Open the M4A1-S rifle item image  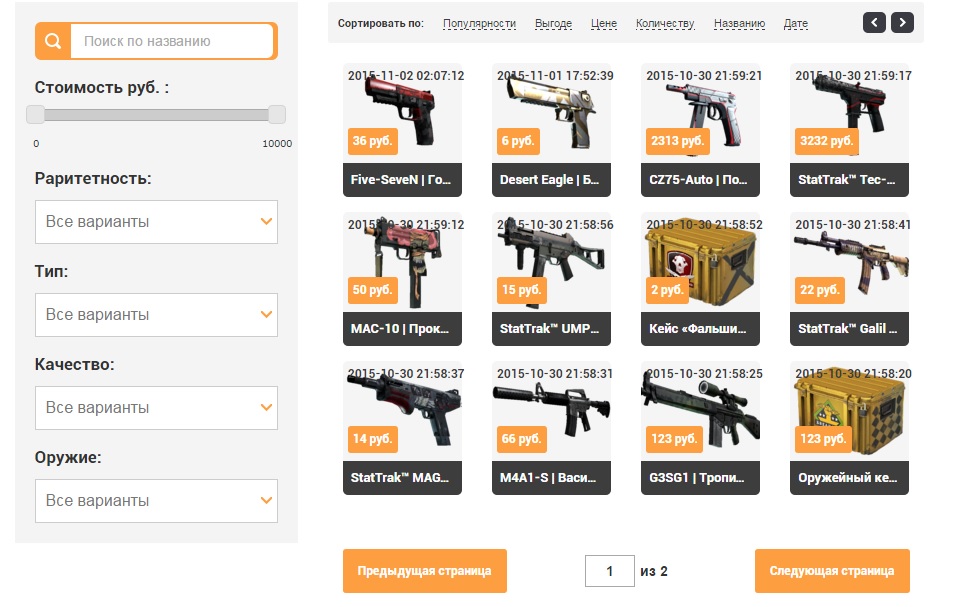(551, 411)
